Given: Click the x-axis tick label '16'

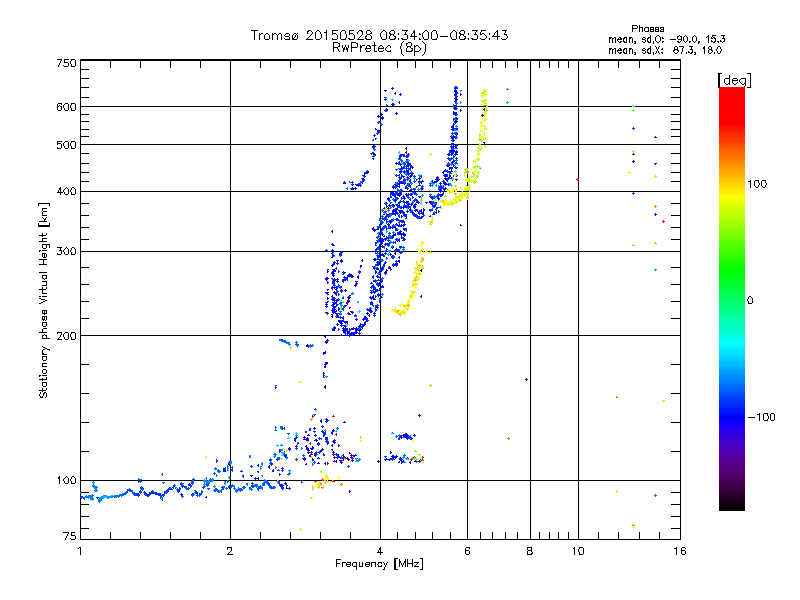Looking at the screenshot, I should (x=680, y=551).
